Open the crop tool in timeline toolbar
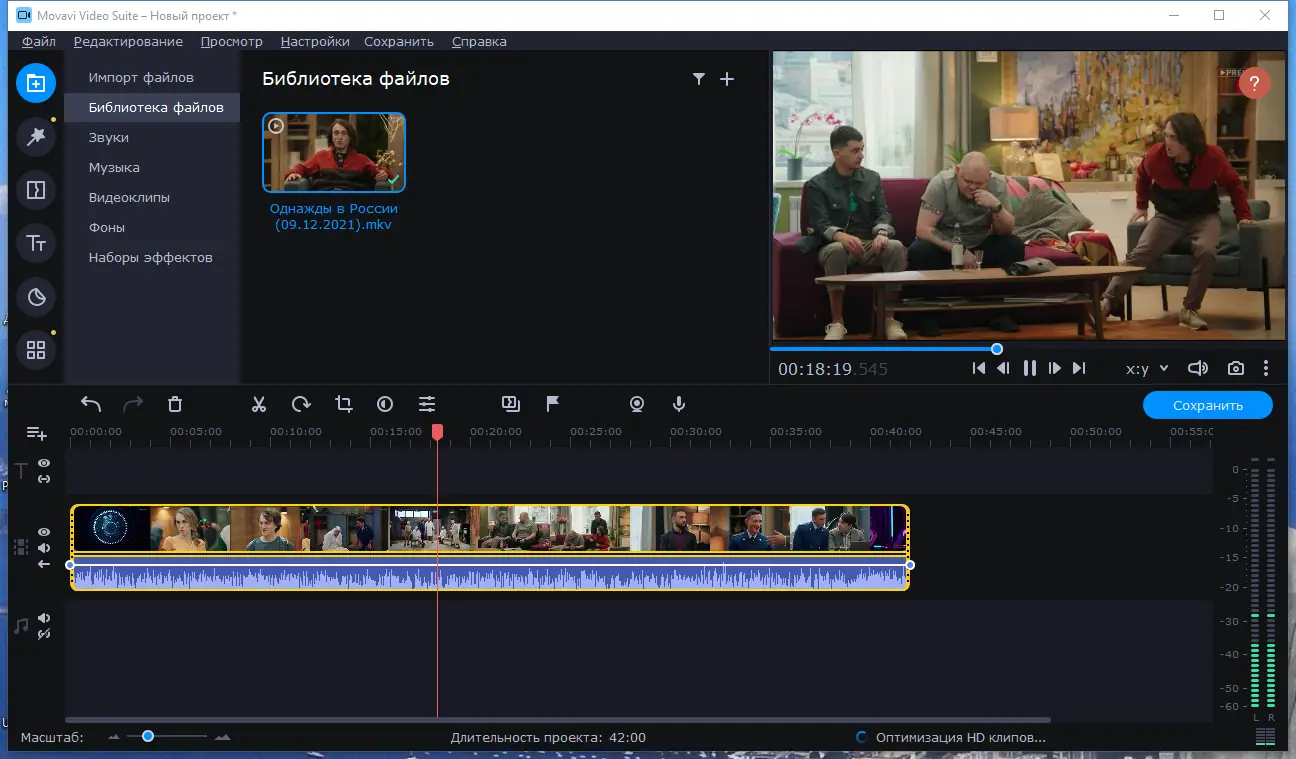1296x759 pixels. (344, 404)
